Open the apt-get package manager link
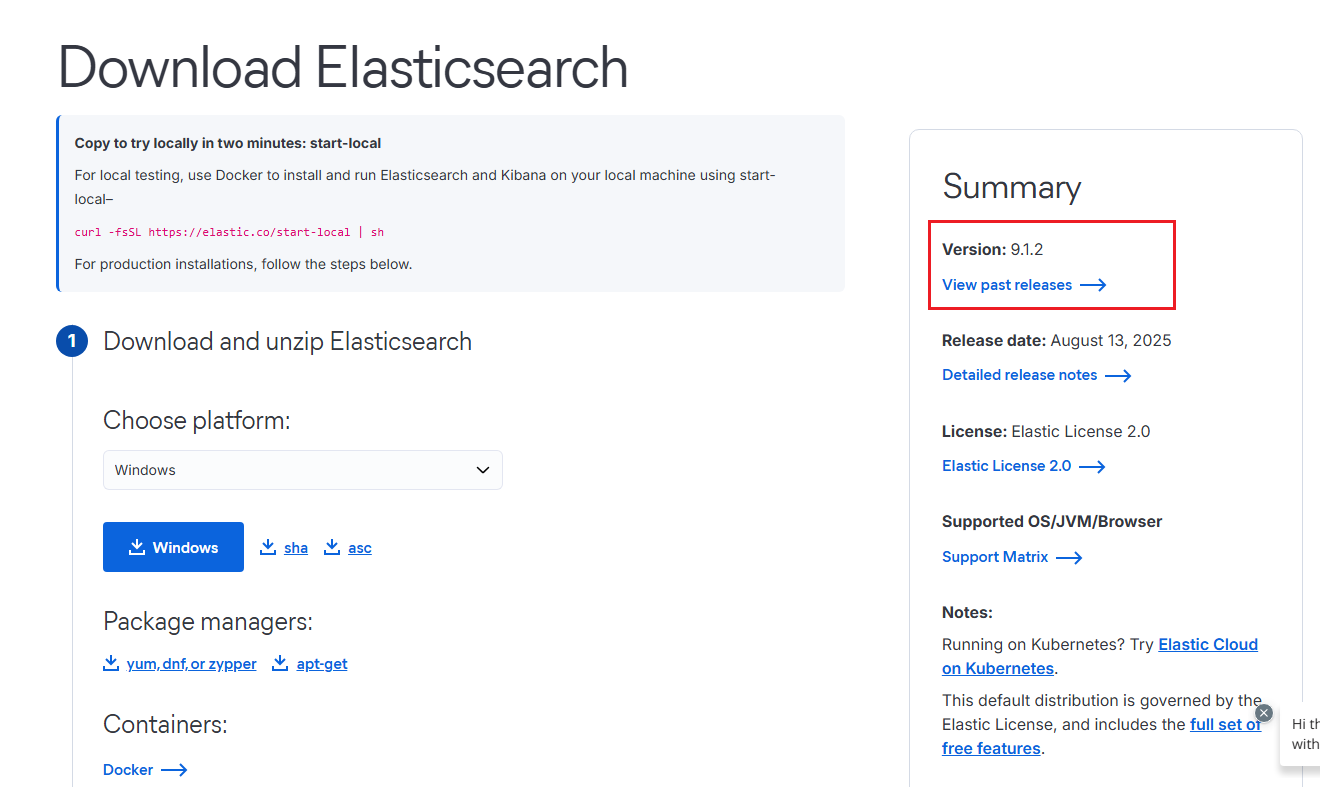1320x787 pixels. (322, 664)
